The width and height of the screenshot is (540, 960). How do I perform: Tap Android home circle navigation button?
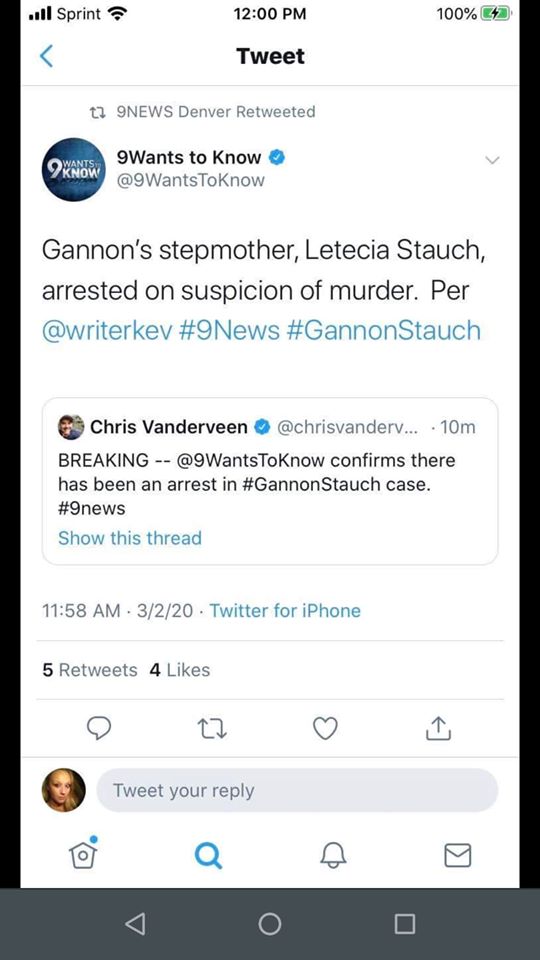point(270,924)
